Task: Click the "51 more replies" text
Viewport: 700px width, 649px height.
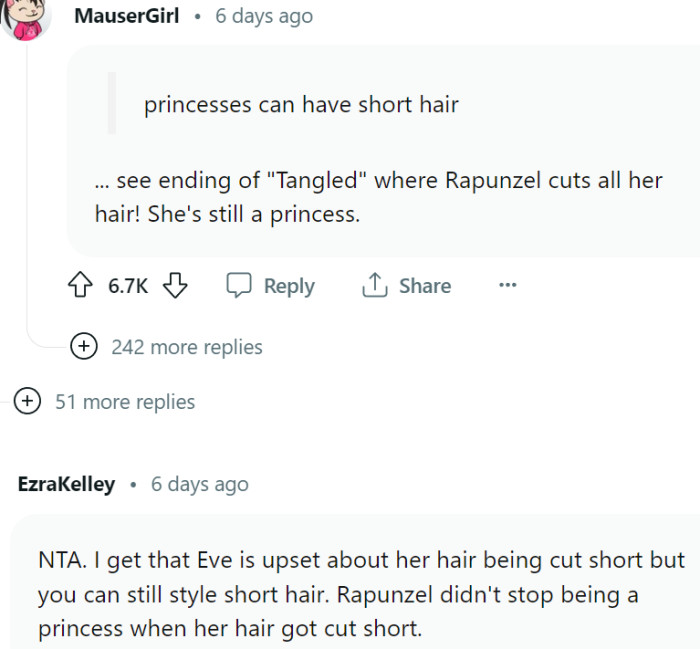Action: click(x=125, y=402)
